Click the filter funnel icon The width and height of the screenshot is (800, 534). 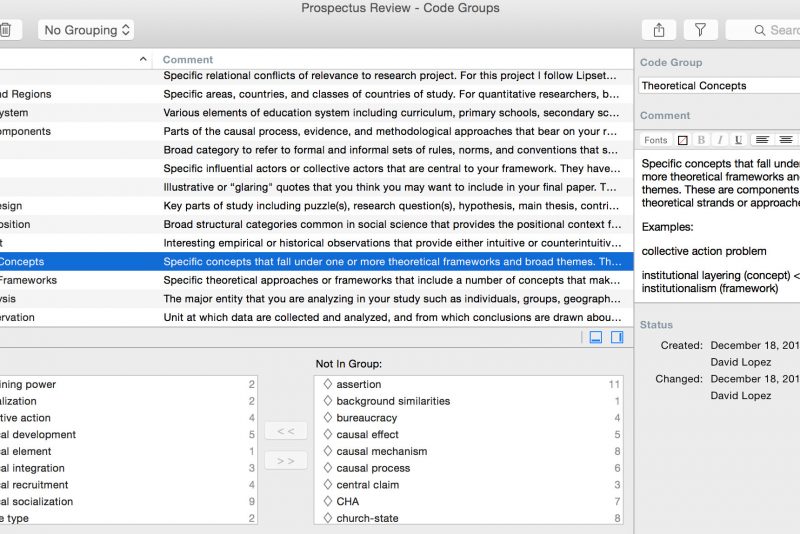(701, 30)
